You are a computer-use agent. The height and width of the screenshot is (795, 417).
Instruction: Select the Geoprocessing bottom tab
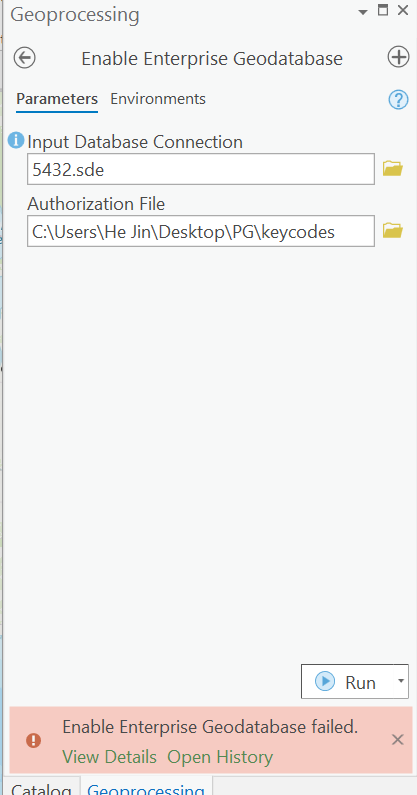pyautogui.click(x=146, y=786)
